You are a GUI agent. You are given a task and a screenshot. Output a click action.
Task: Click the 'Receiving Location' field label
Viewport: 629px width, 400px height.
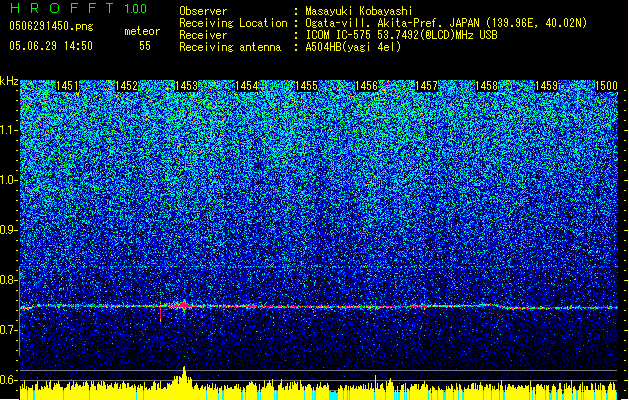pyautogui.click(x=233, y=23)
